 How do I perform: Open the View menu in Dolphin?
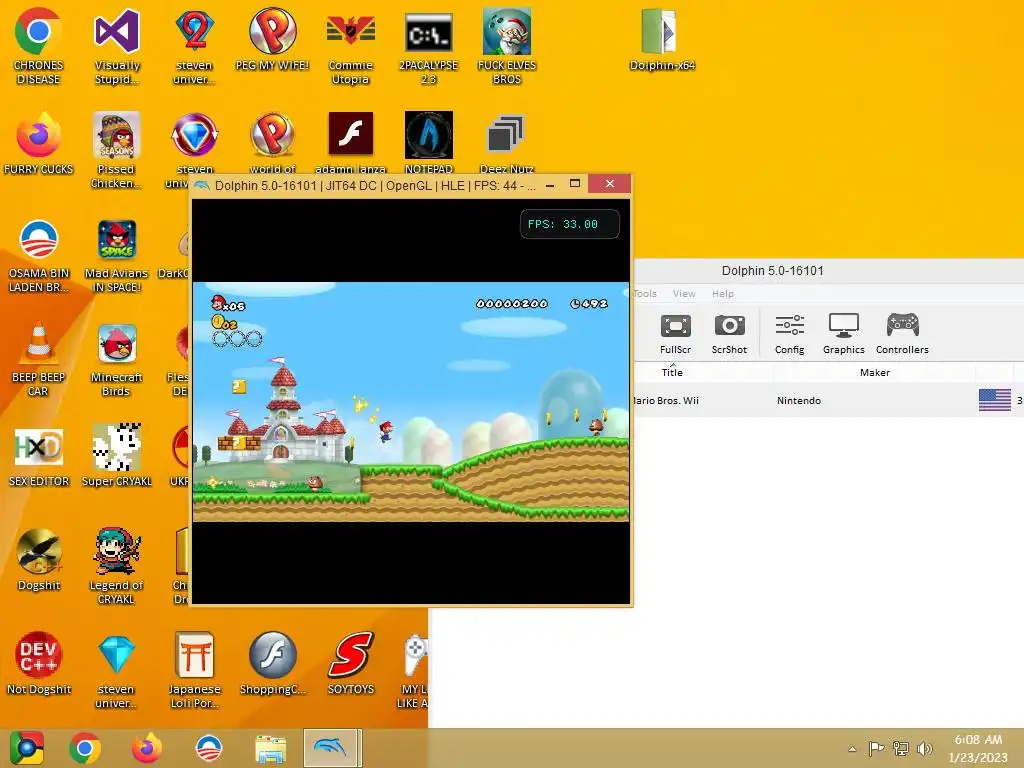click(x=684, y=294)
